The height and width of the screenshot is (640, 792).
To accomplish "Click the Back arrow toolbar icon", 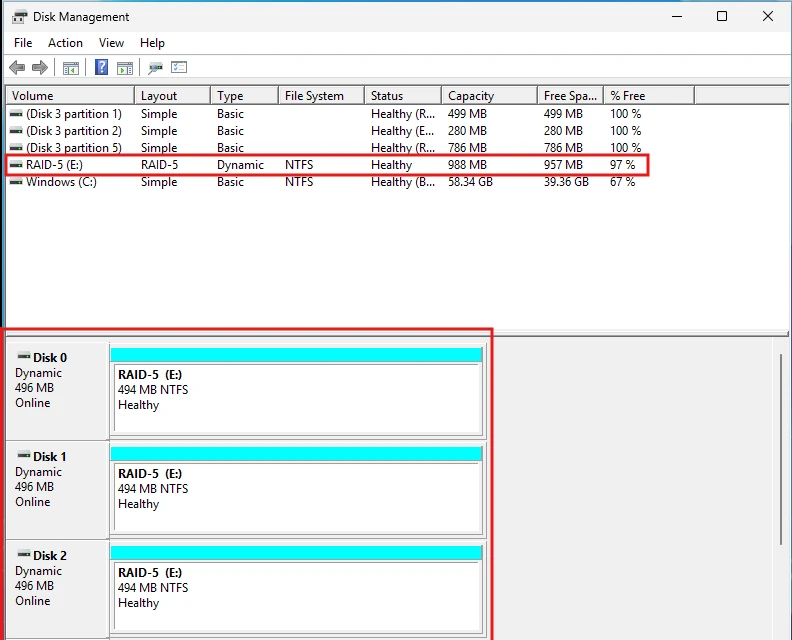I will point(17,67).
